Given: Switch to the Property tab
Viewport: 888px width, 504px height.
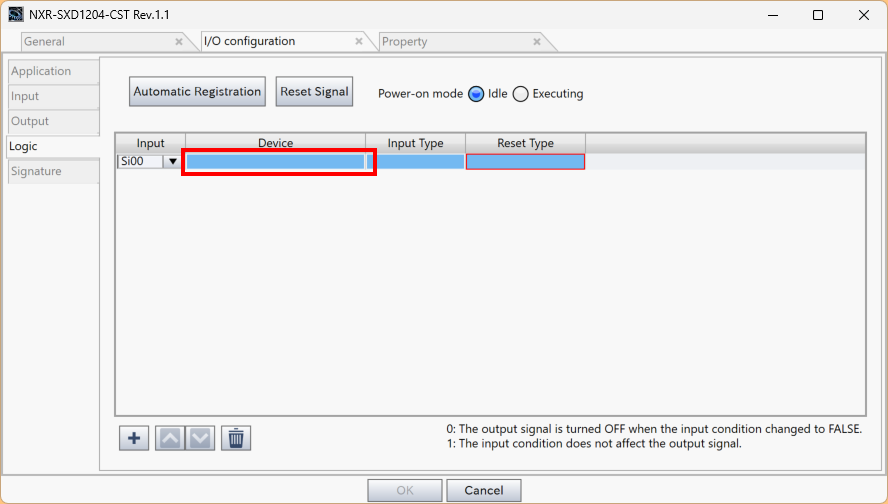Looking at the screenshot, I should pyautogui.click(x=404, y=41).
